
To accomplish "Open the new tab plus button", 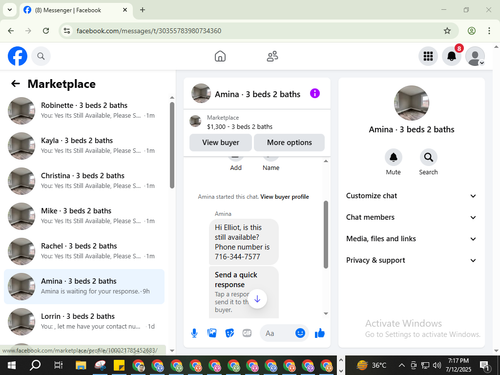I will [x=142, y=10].
